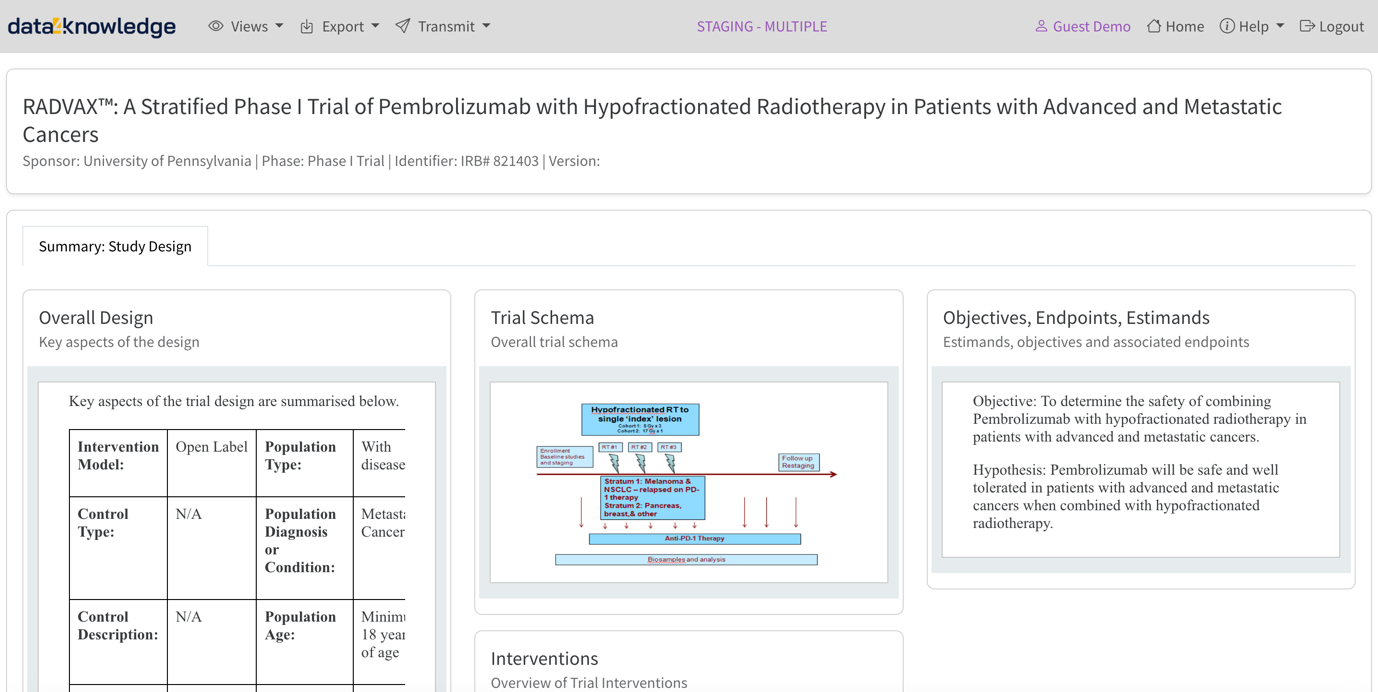
Task: Click the paper plane Transmit icon
Action: click(403, 26)
